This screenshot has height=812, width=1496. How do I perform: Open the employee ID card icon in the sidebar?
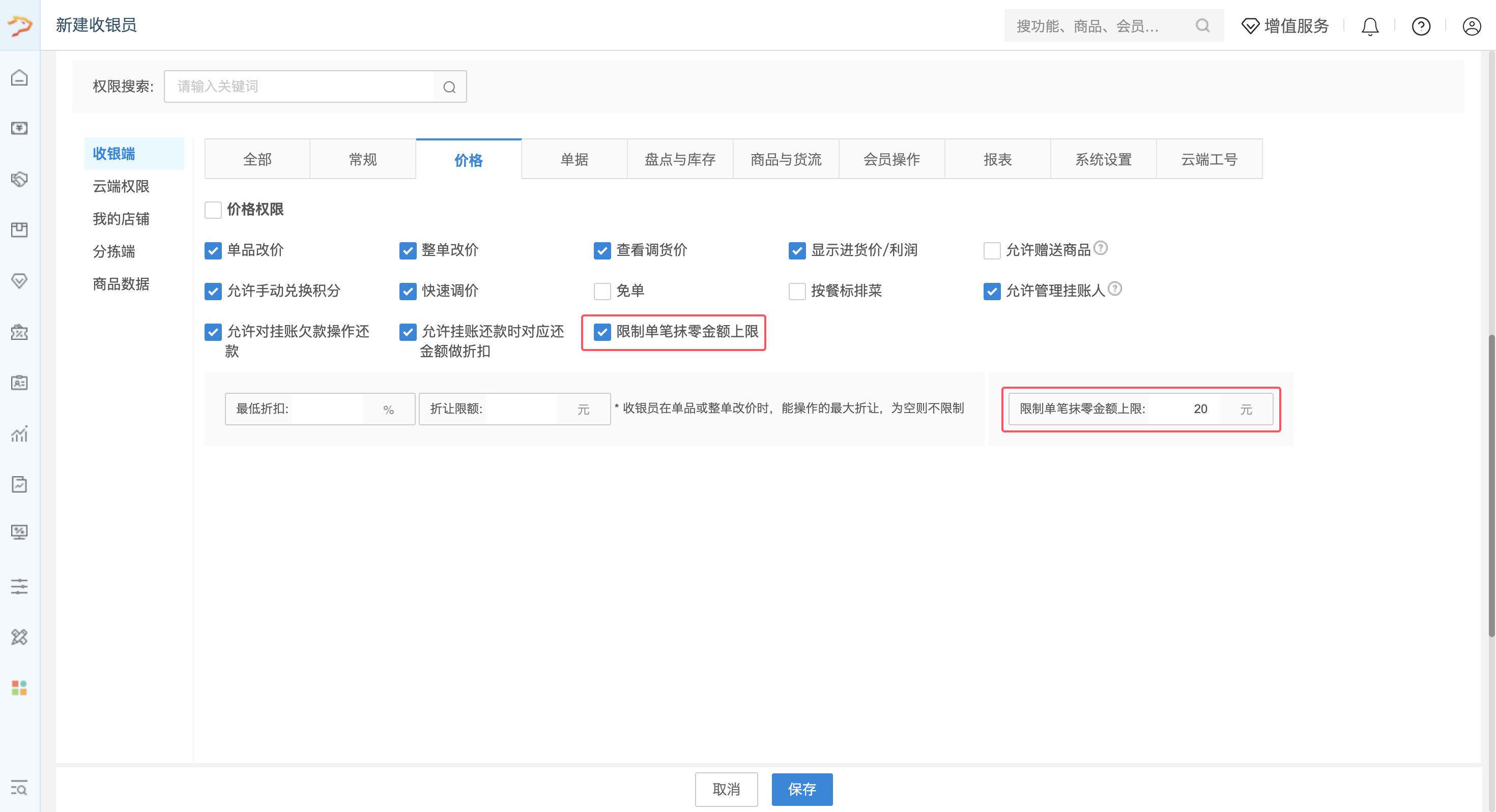[19, 383]
